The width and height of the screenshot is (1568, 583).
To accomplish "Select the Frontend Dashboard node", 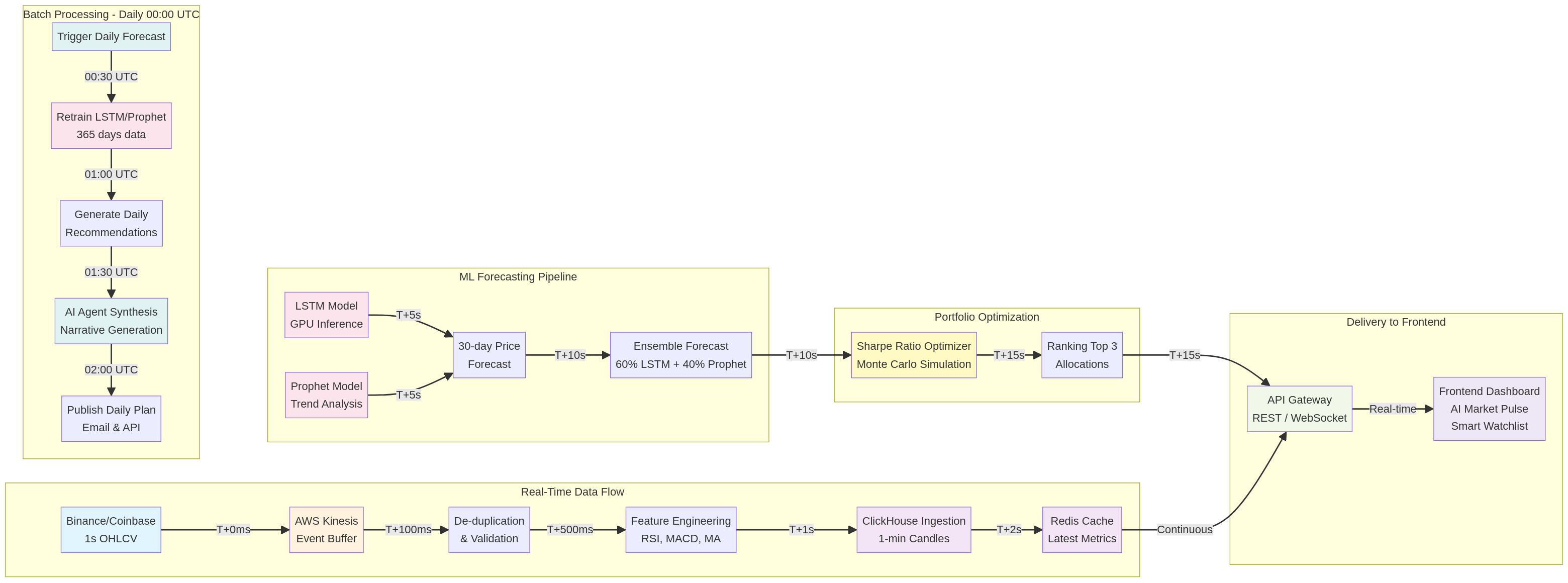I will click(x=1489, y=409).
